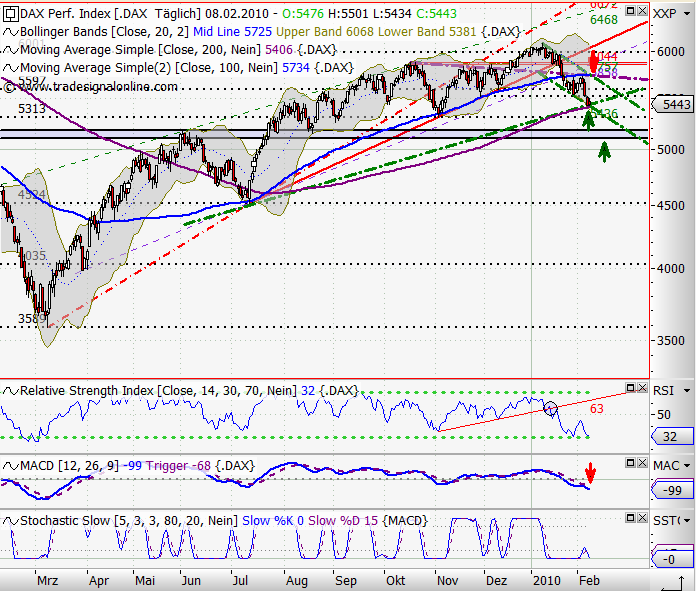The width and height of the screenshot is (696, 591).
Task: Close the MACD indicator pane
Action: point(642,463)
